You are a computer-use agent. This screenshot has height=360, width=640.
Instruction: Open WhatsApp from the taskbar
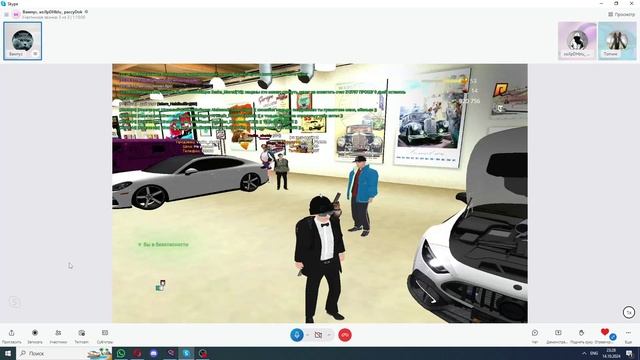121,353
